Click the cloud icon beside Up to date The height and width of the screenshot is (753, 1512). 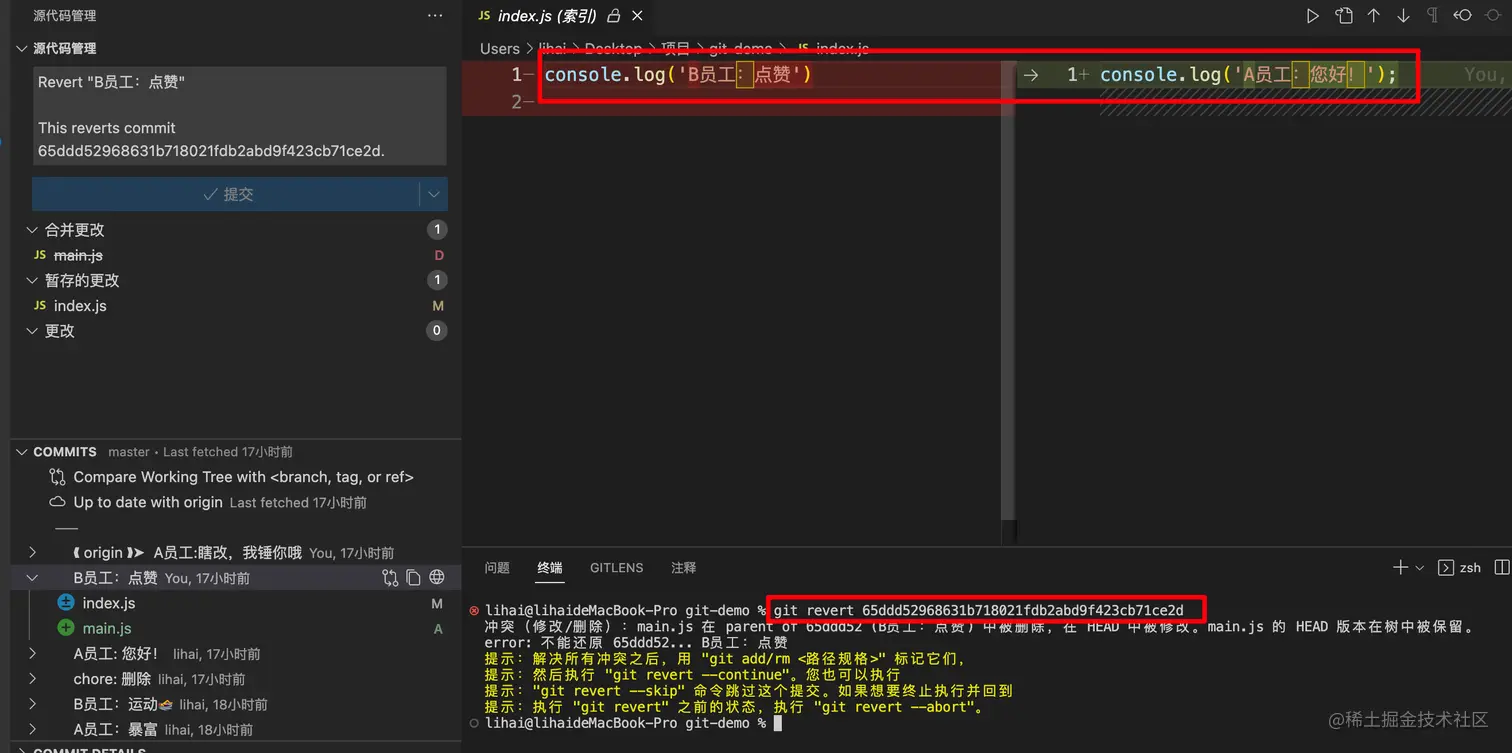pos(57,502)
